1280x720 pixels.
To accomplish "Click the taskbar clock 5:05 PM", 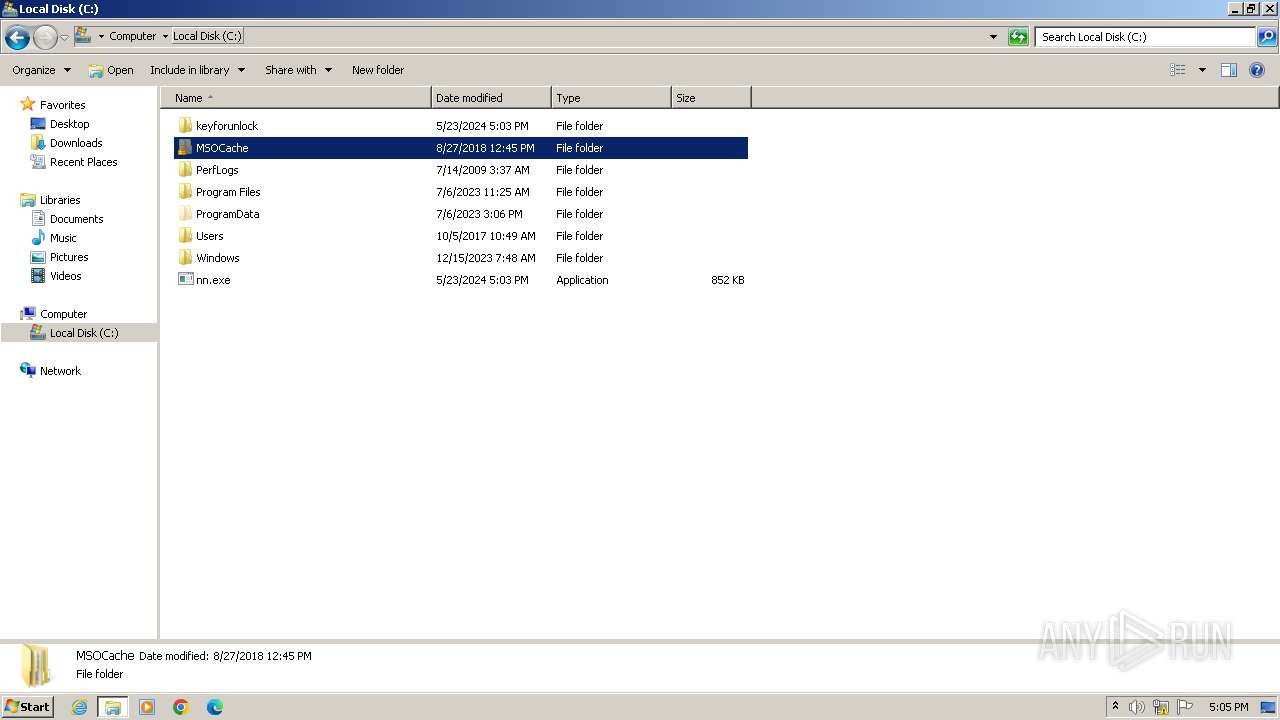I will [1228, 707].
